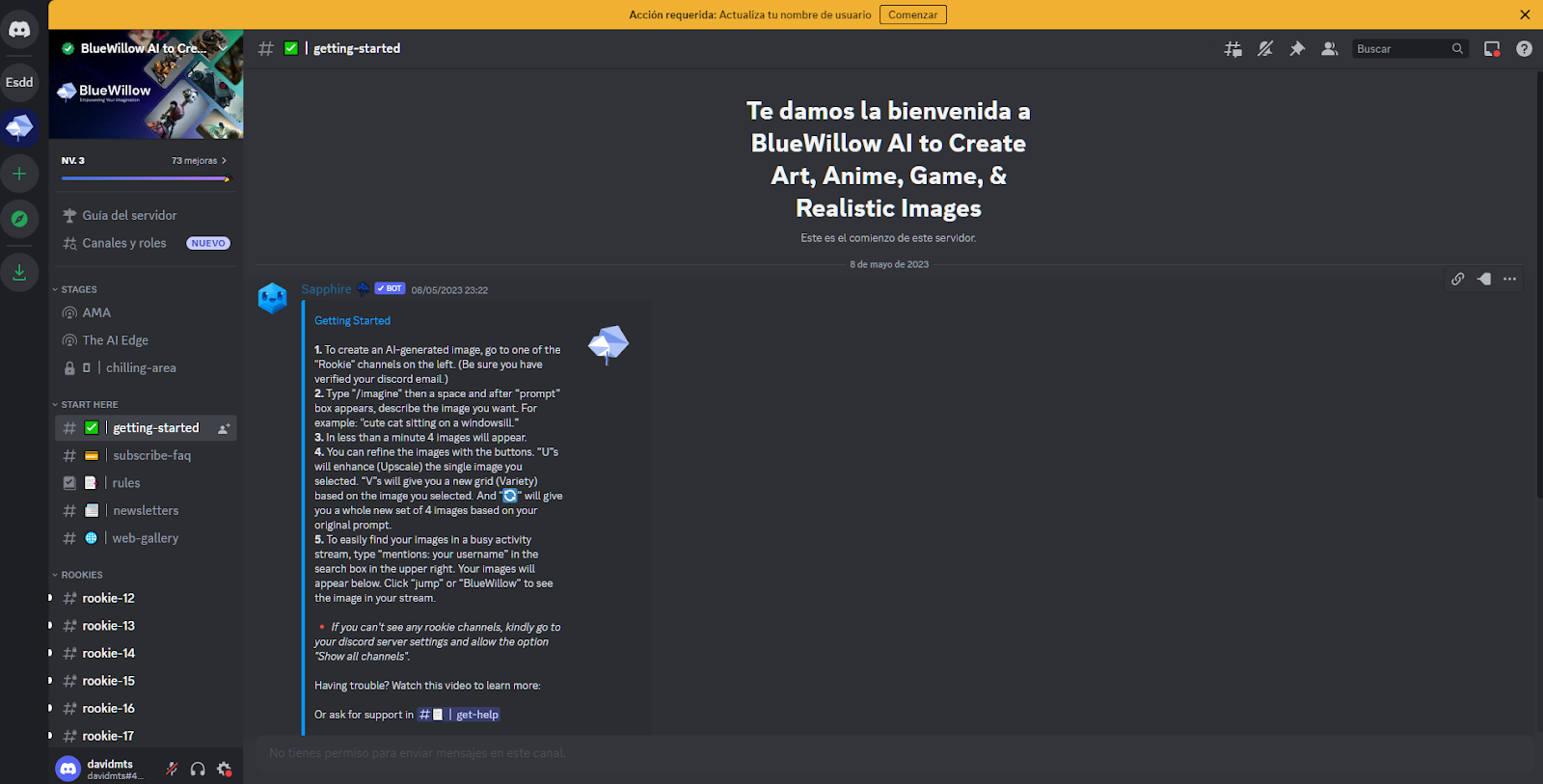This screenshot has height=784, width=1543.
Task: Dismiss the yellow username notice bar
Action: (x=1525, y=14)
